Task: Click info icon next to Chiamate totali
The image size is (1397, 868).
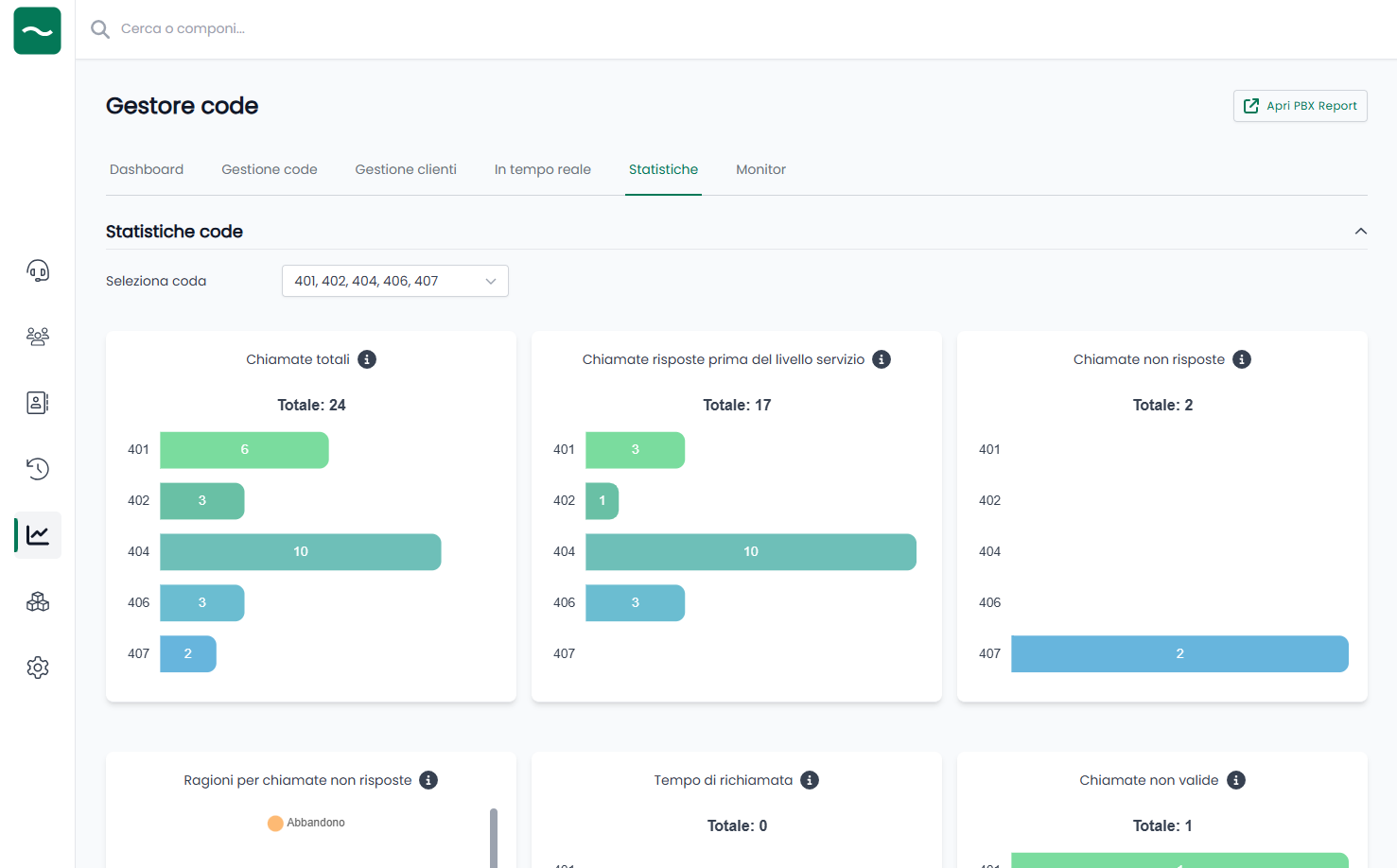Action: (x=367, y=359)
